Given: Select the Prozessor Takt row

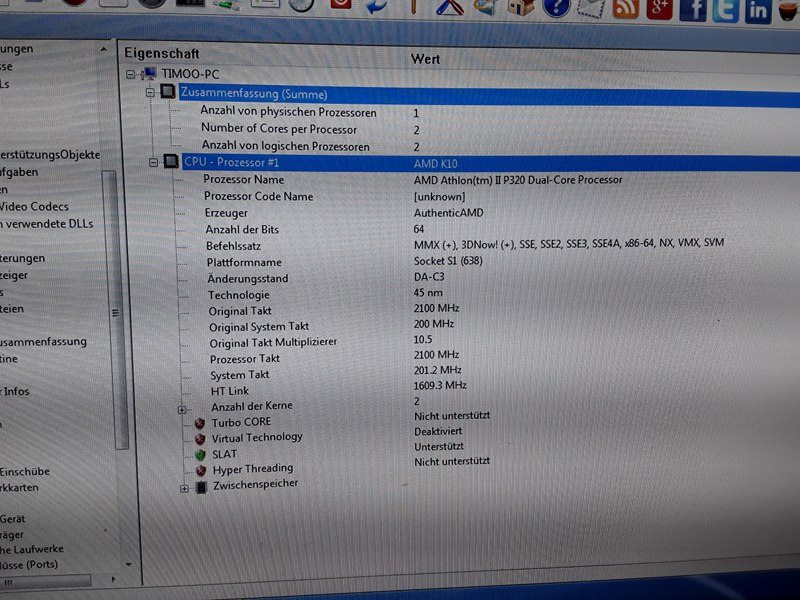Looking at the screenshot, I should 244,359.
